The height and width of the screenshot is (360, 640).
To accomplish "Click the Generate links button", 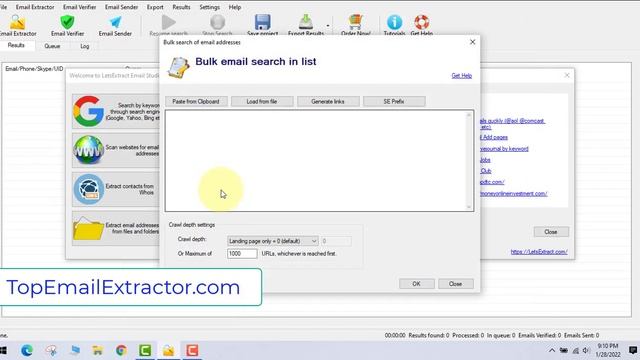I will [x=328, y=101].
